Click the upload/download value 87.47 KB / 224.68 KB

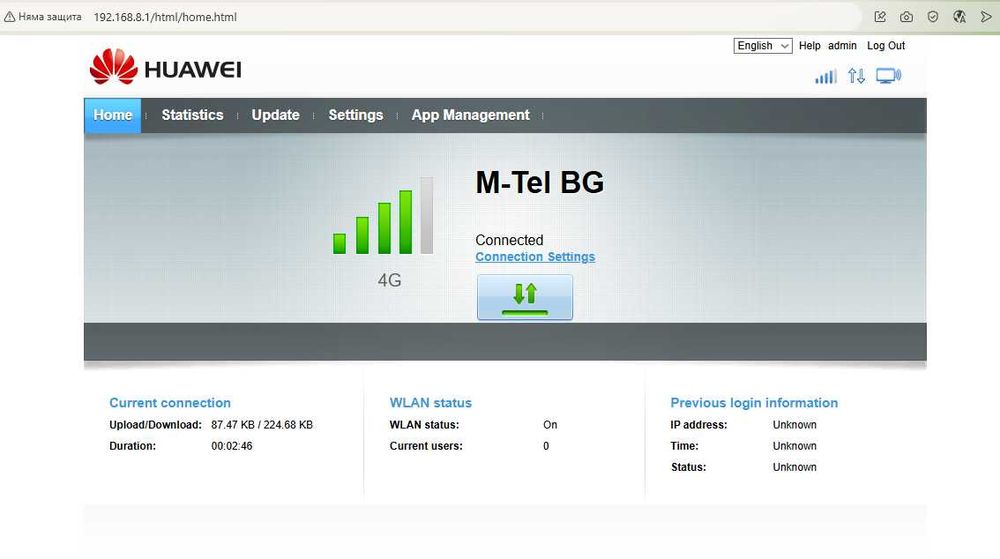[262, 425]
